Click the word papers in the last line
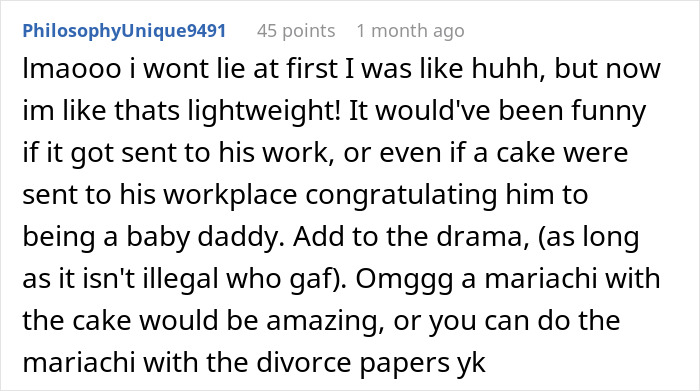 click(404, 362)
